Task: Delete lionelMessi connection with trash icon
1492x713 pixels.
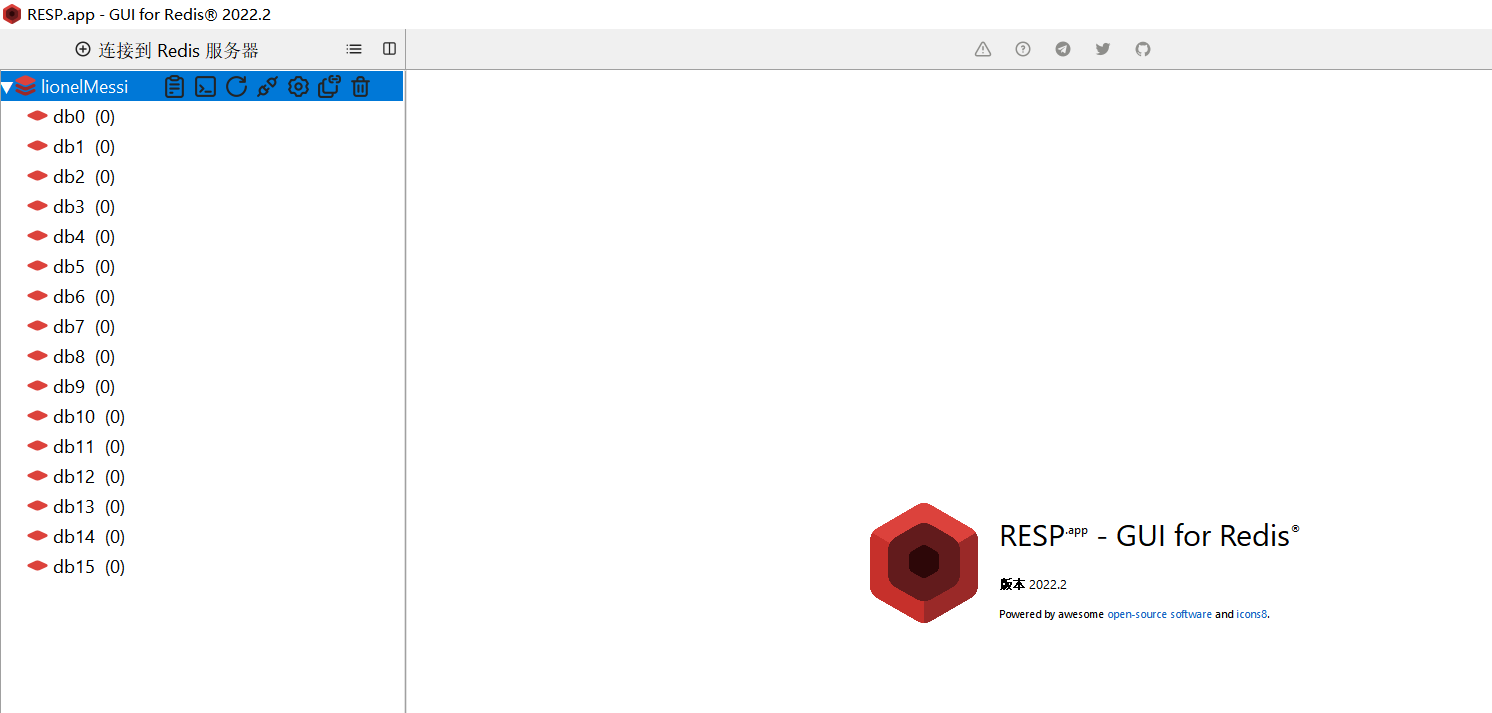Action: pos(360,87)
